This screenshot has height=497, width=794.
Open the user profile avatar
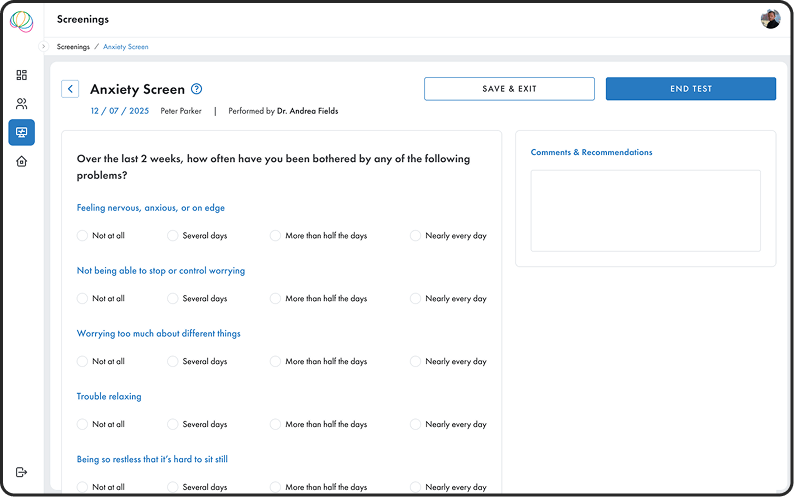[770, 19]
